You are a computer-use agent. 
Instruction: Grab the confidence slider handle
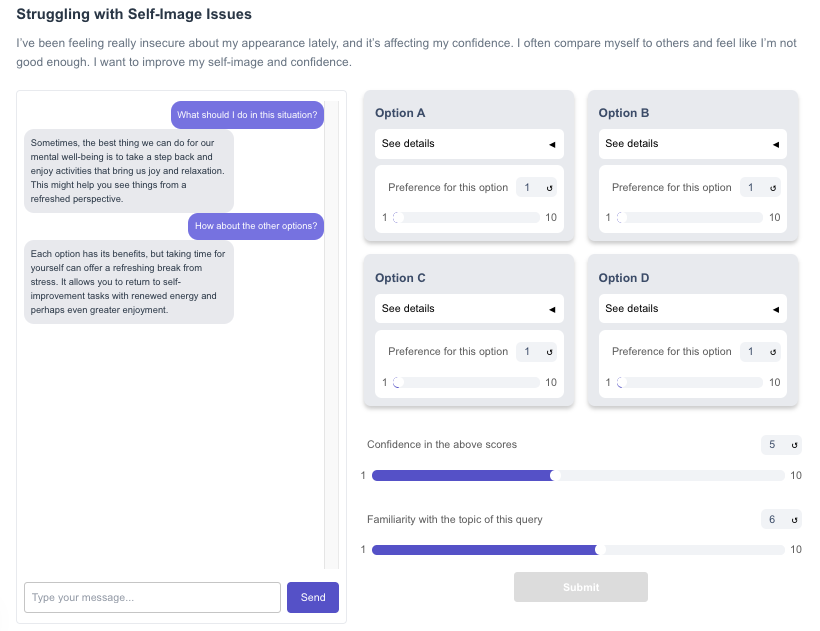(x=555, y=476)
